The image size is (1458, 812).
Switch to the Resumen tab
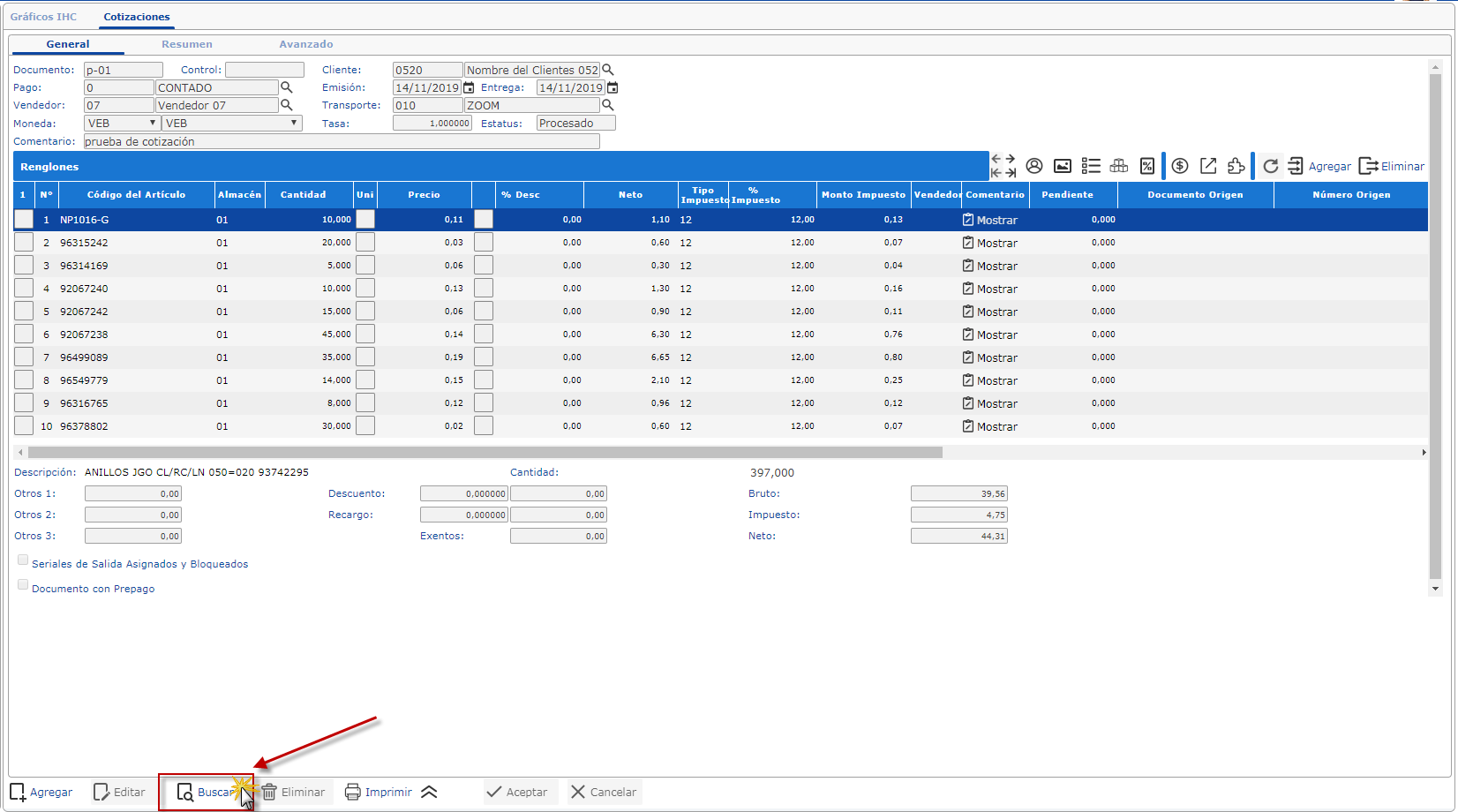186,44
